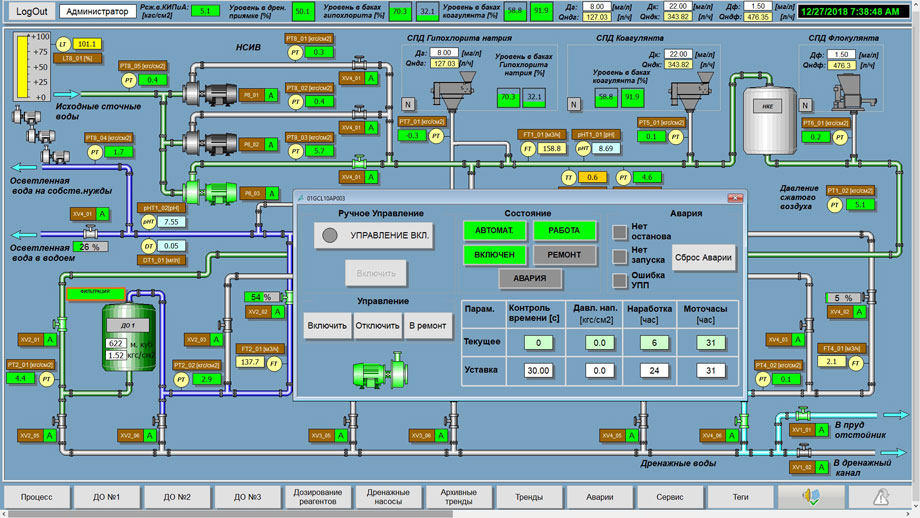The width and height of the screenshot is (920, 518).
Task: Open the warning triangle icon in bottom bar
Action: tap(881, 497)
